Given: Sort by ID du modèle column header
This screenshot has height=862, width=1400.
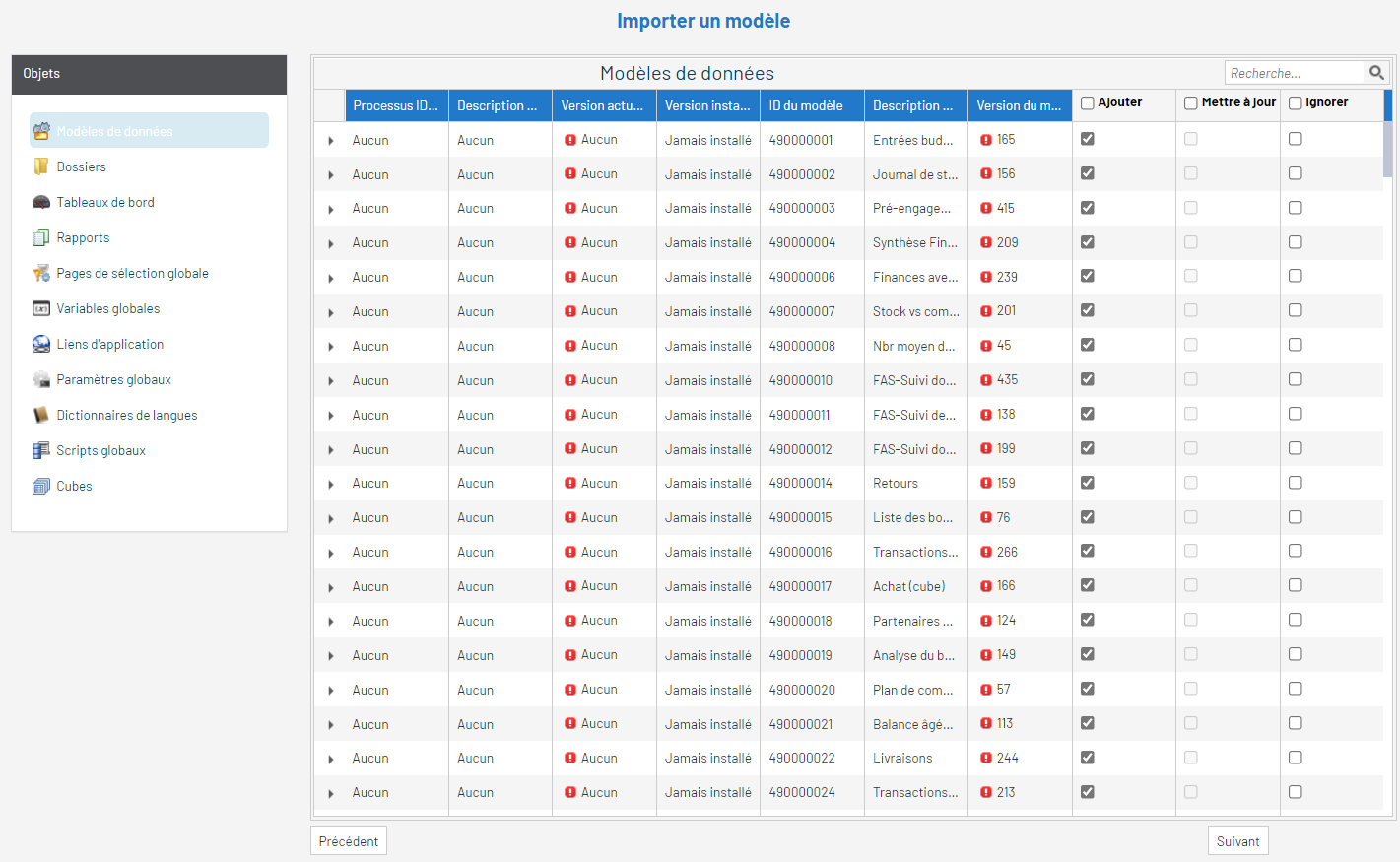Looking at the screenshot, I should click(x=812, y=105).
